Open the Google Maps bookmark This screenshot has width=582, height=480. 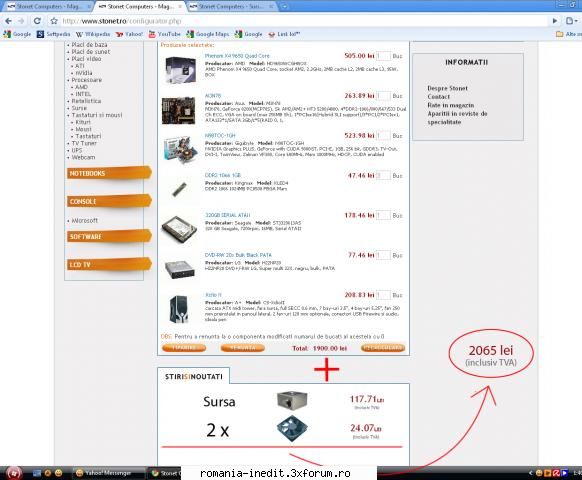pos(208,34)
